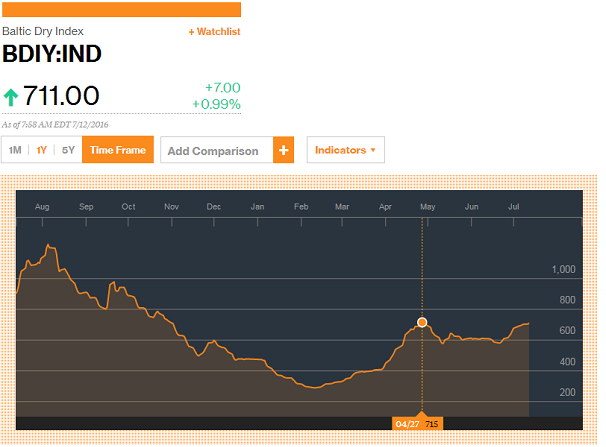Viewport: 606px width, 447px height.
Task: Select the 1M time range
Action: tap(15, 150)
